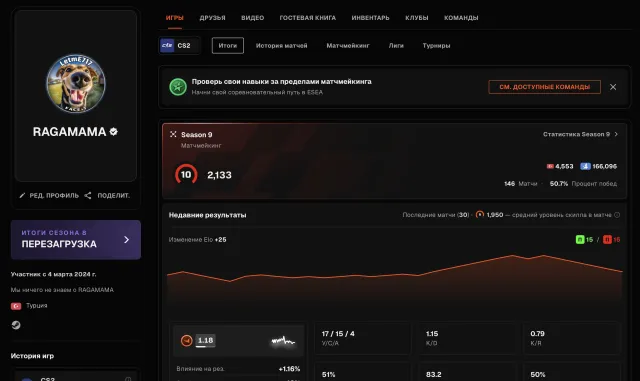Click Участник с 4 марта 2024 г. text
Image resolution: width=640 pixels, height=381 pixels.
pos(53,274)
